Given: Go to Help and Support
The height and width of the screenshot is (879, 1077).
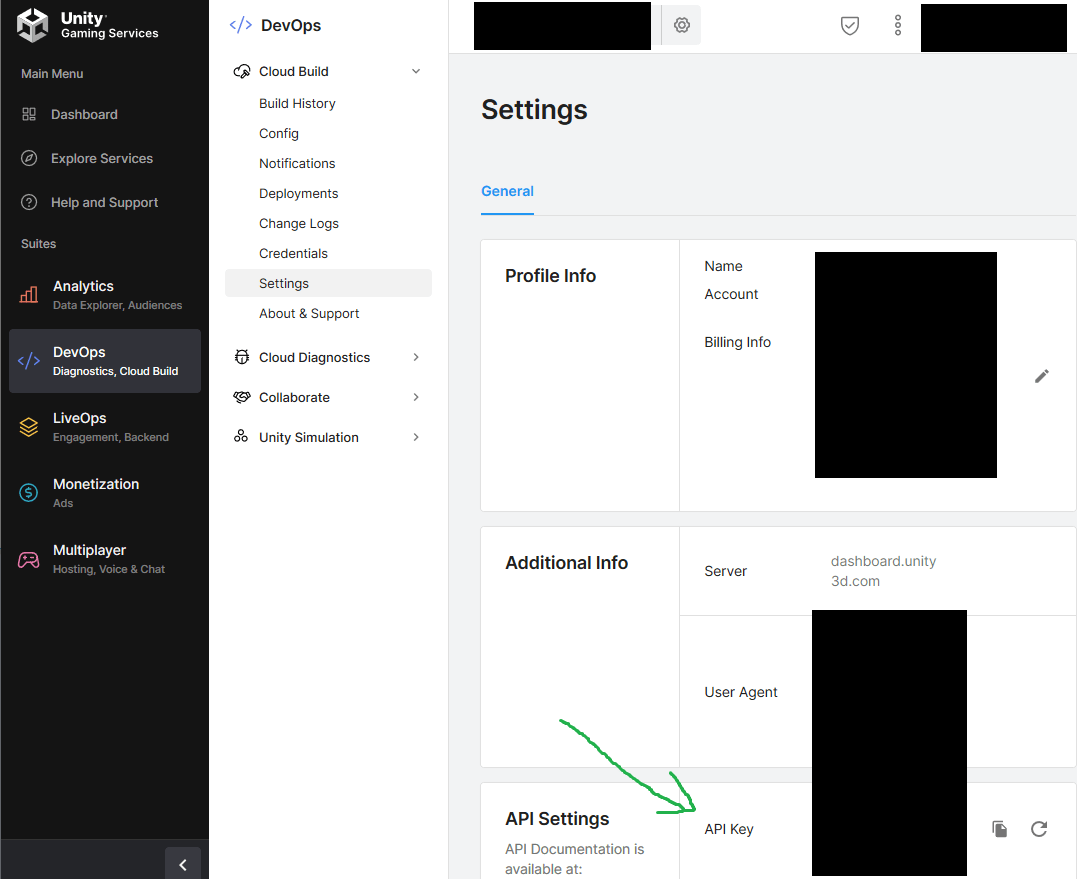Looking at the screenshot, I should [x=104, y=202].
